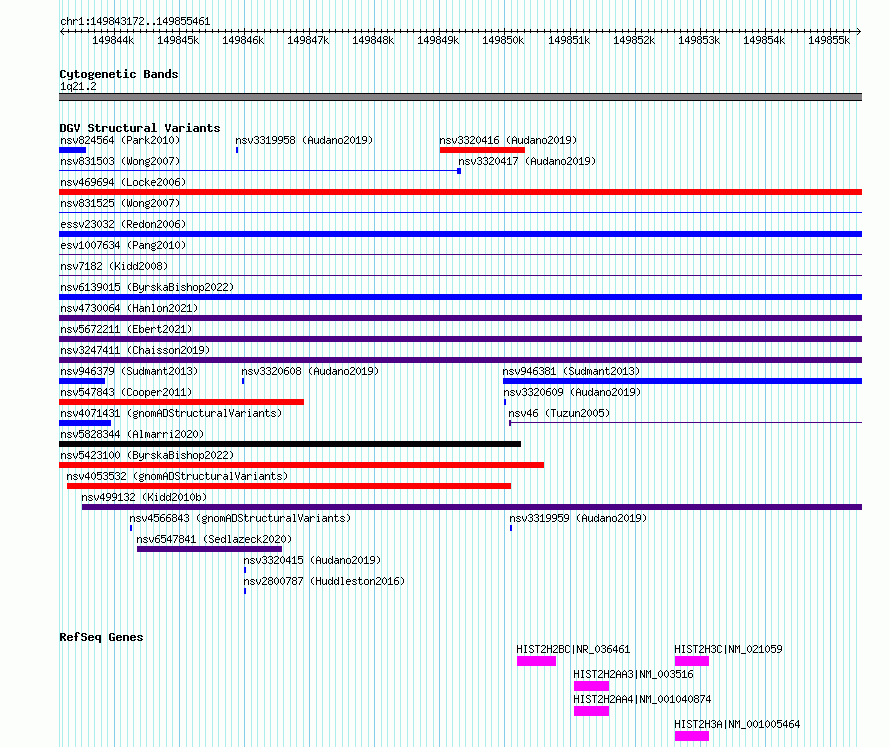Image resolution: width=890 pixels, height=747 pixels.
Task: Click the nsv4053532 gnomAD red bar
Action: coord(289,486)
